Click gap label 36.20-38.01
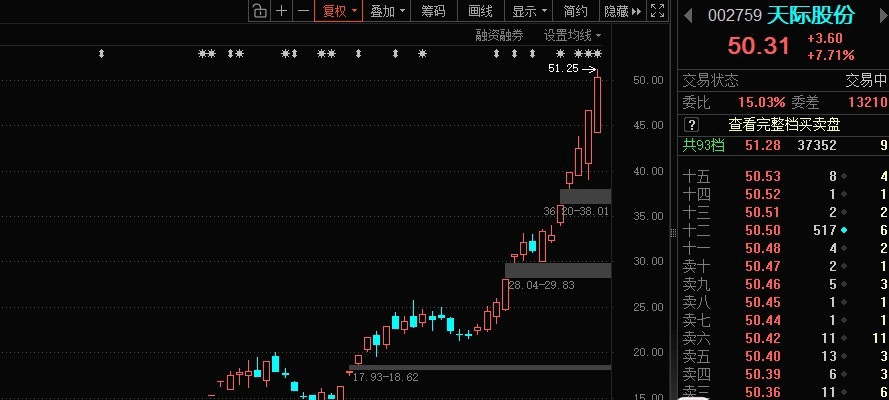 576,211
